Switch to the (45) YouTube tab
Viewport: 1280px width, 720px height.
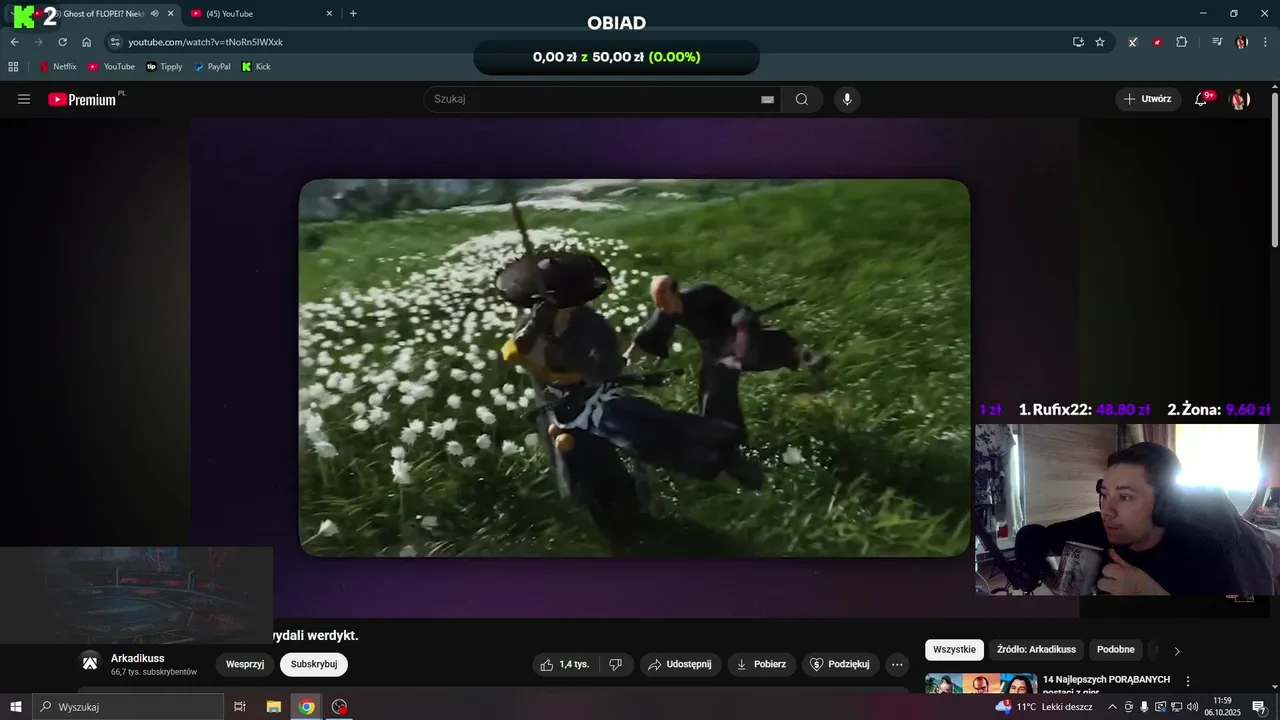pos(262,13)
